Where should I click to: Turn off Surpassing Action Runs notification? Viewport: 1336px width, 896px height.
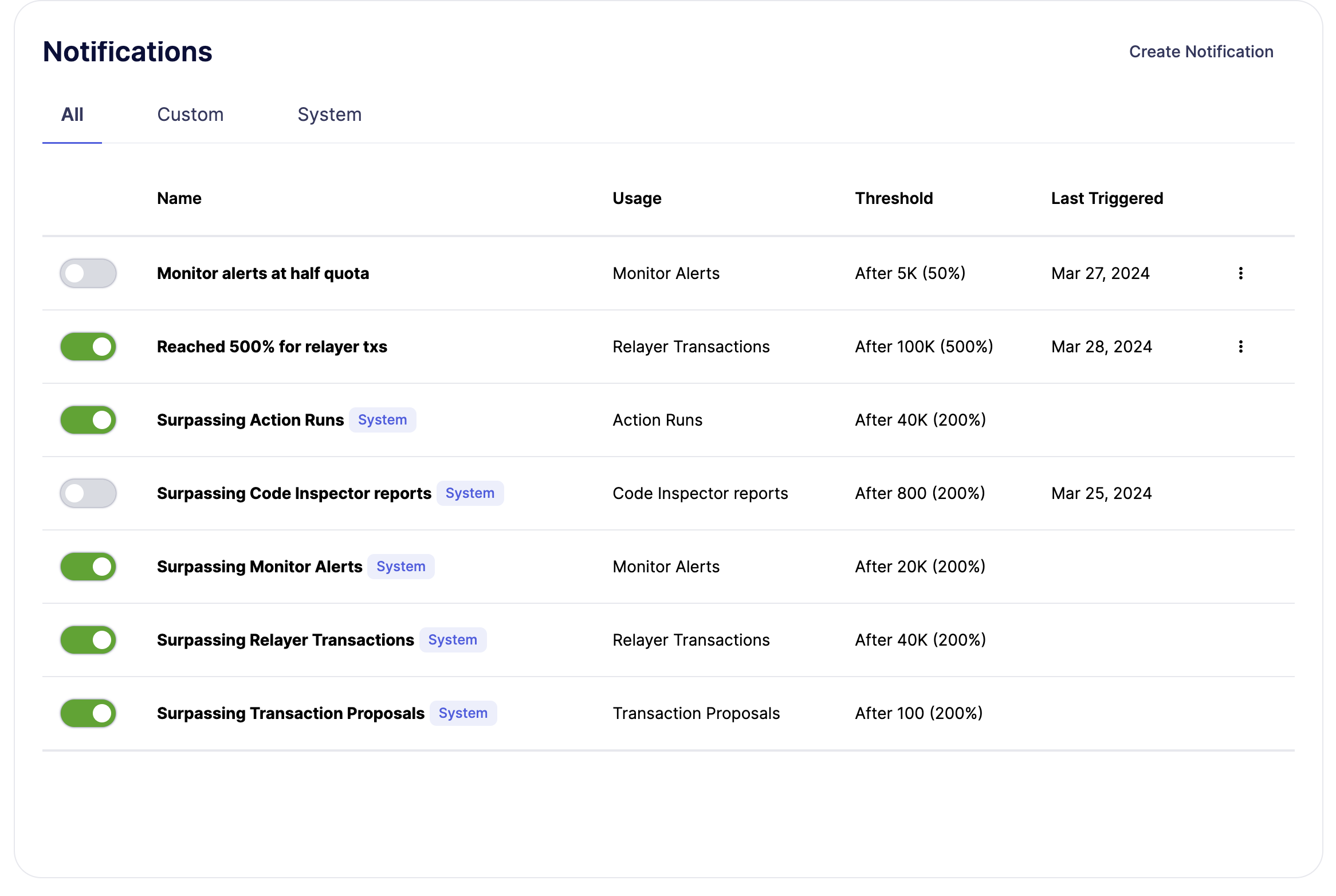[88, 420]
